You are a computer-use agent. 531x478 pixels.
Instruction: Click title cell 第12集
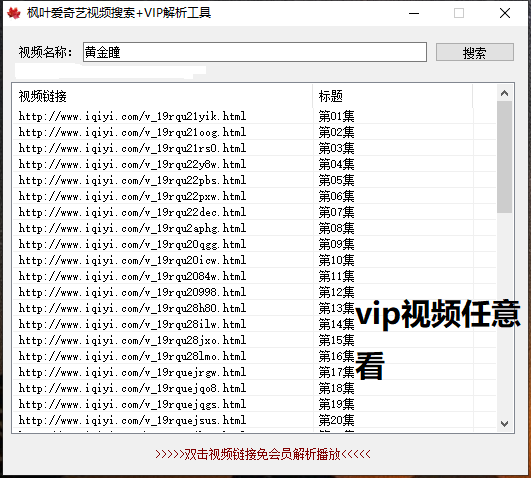pyautogui.click(x=337, y=292)
